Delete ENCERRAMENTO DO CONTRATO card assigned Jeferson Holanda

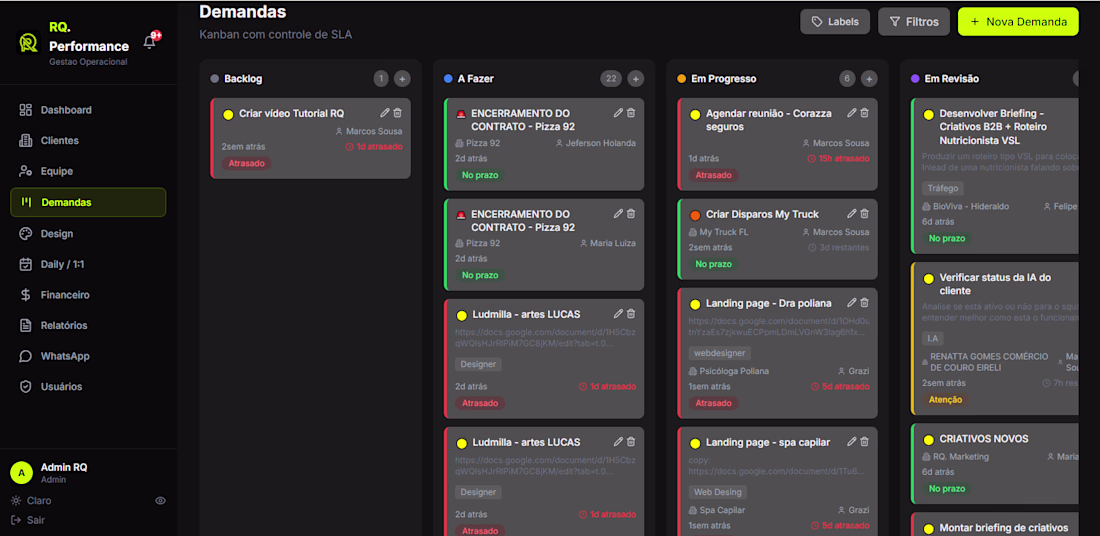pos(631,113)
